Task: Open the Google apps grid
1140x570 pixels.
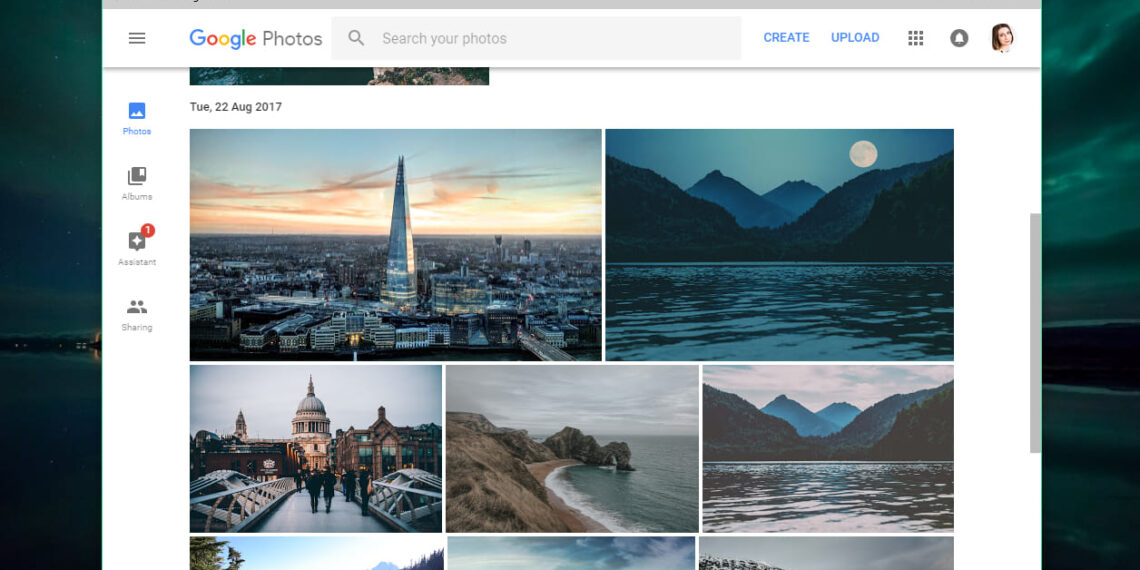Action: click(915, 38)
